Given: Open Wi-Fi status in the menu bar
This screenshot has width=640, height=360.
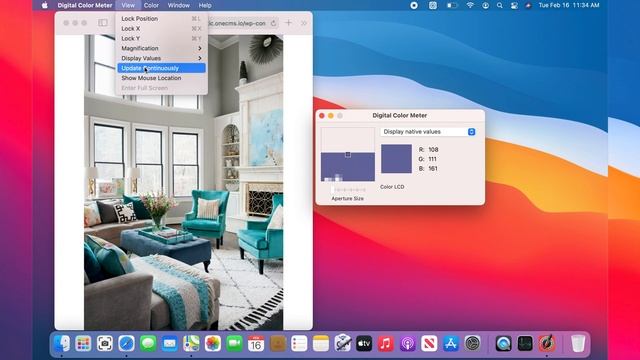Looking at the screenshot, I should 470,5.
